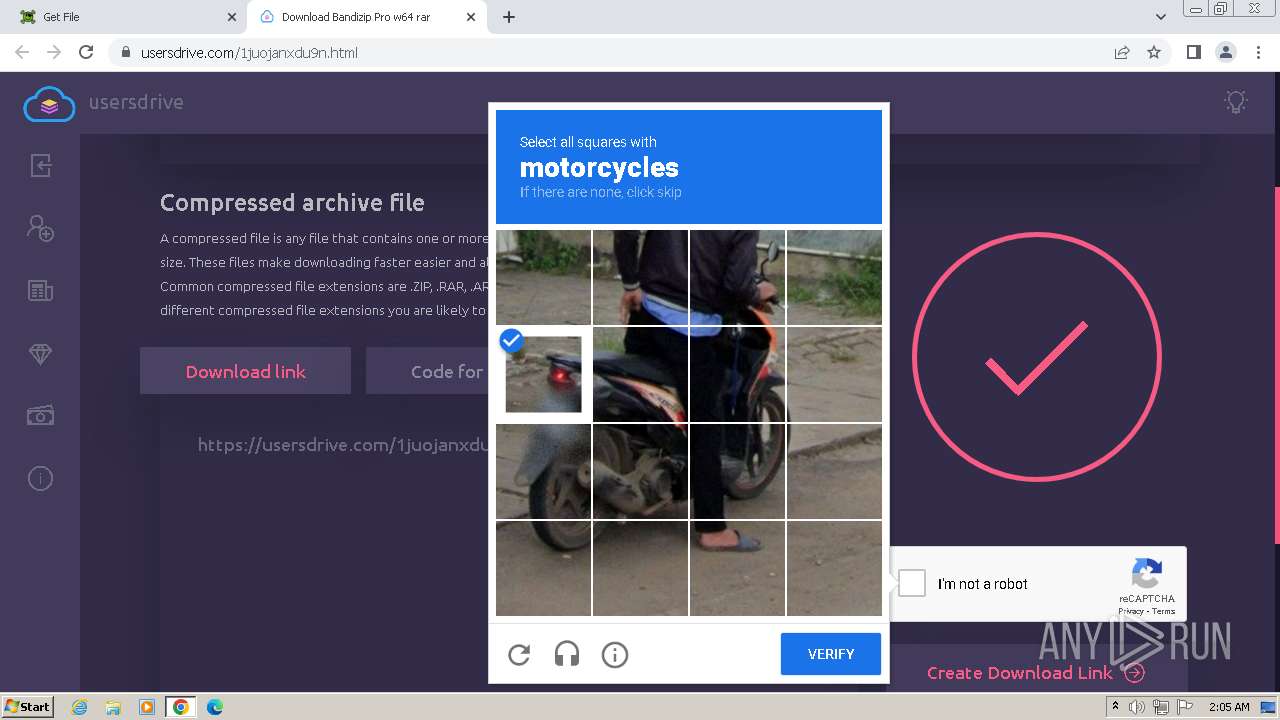
Task: Reload the current page
Action: click(86, 52)
